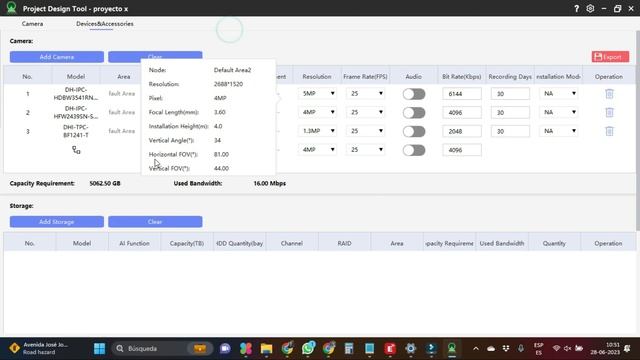Open the Windows Start menu
The height and width of the screenshot is (360, 640).
coord(99,349)
